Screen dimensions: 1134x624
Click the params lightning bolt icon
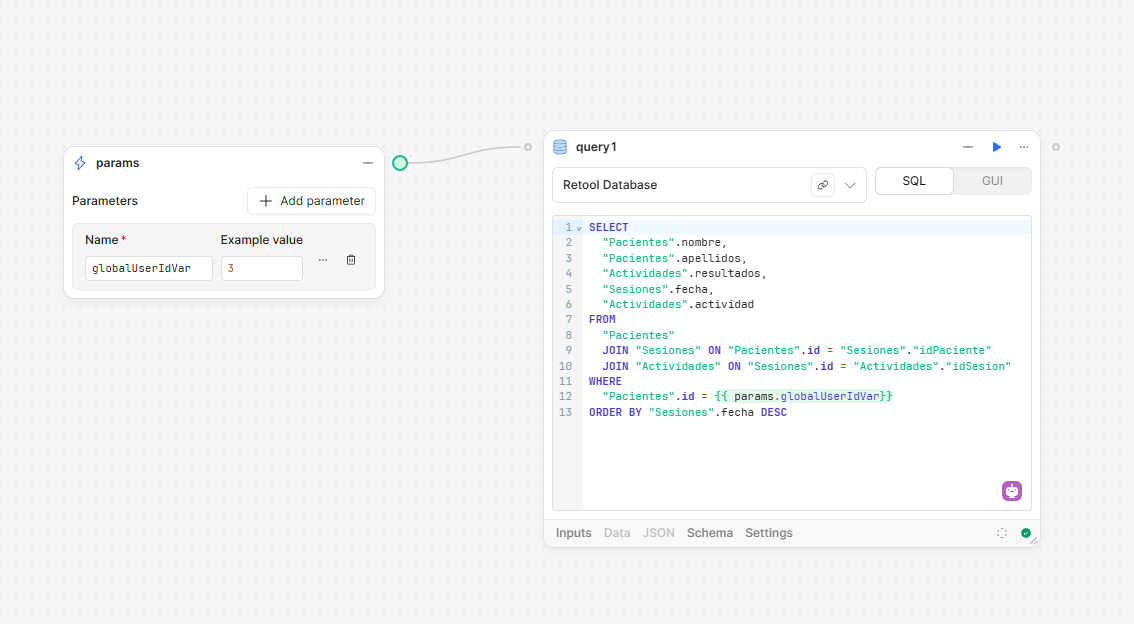click(x=81, y=163)
